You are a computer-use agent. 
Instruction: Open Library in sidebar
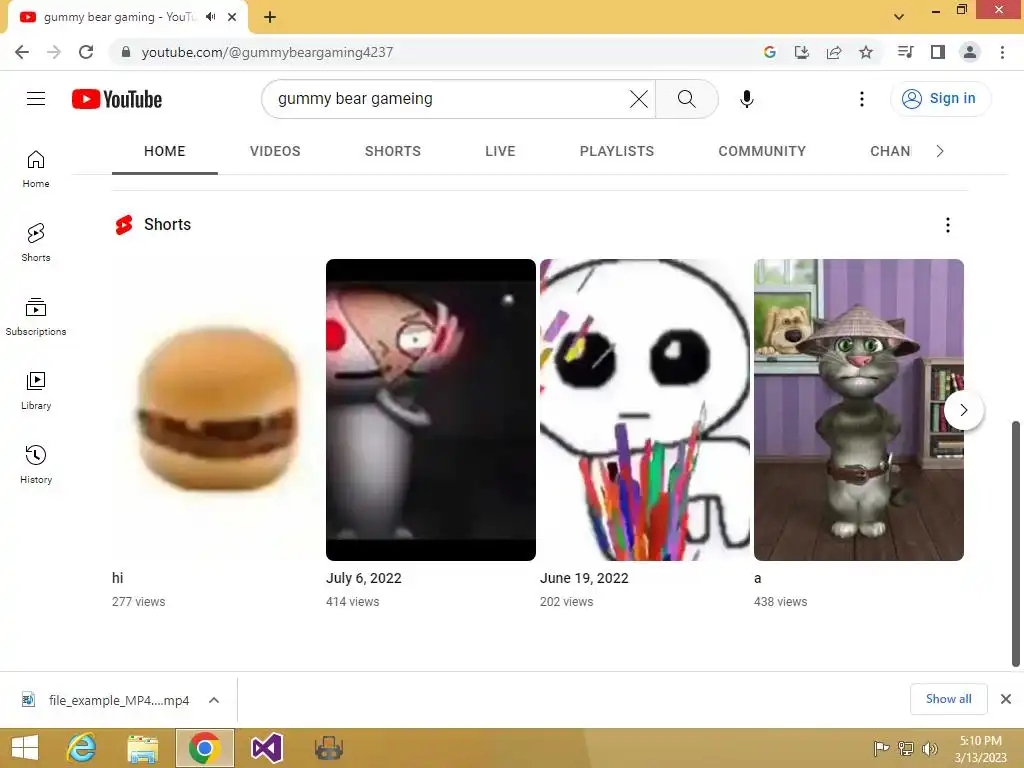[36, 391]
